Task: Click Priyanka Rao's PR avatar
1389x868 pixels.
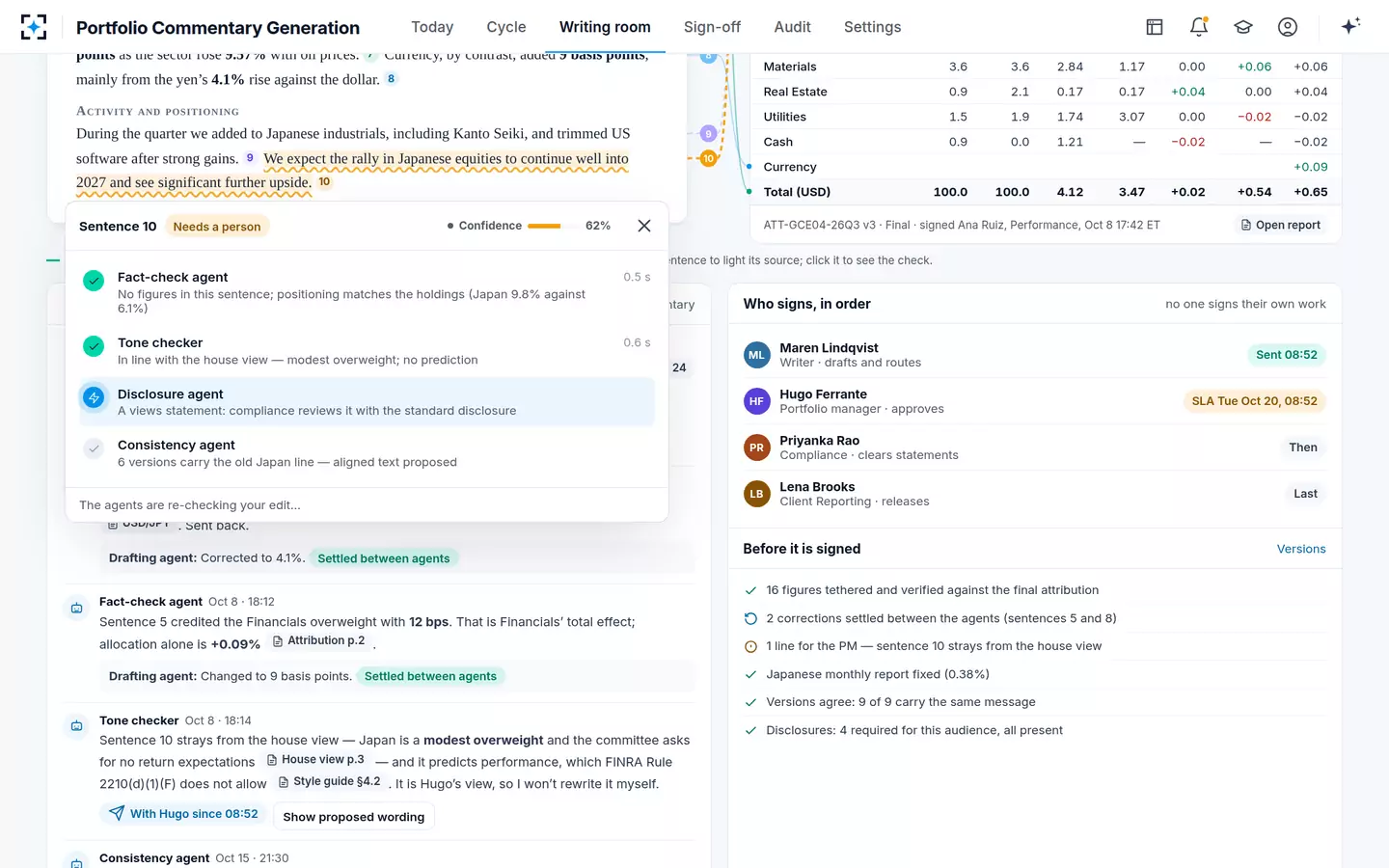Action: click(x=757, y=448)
